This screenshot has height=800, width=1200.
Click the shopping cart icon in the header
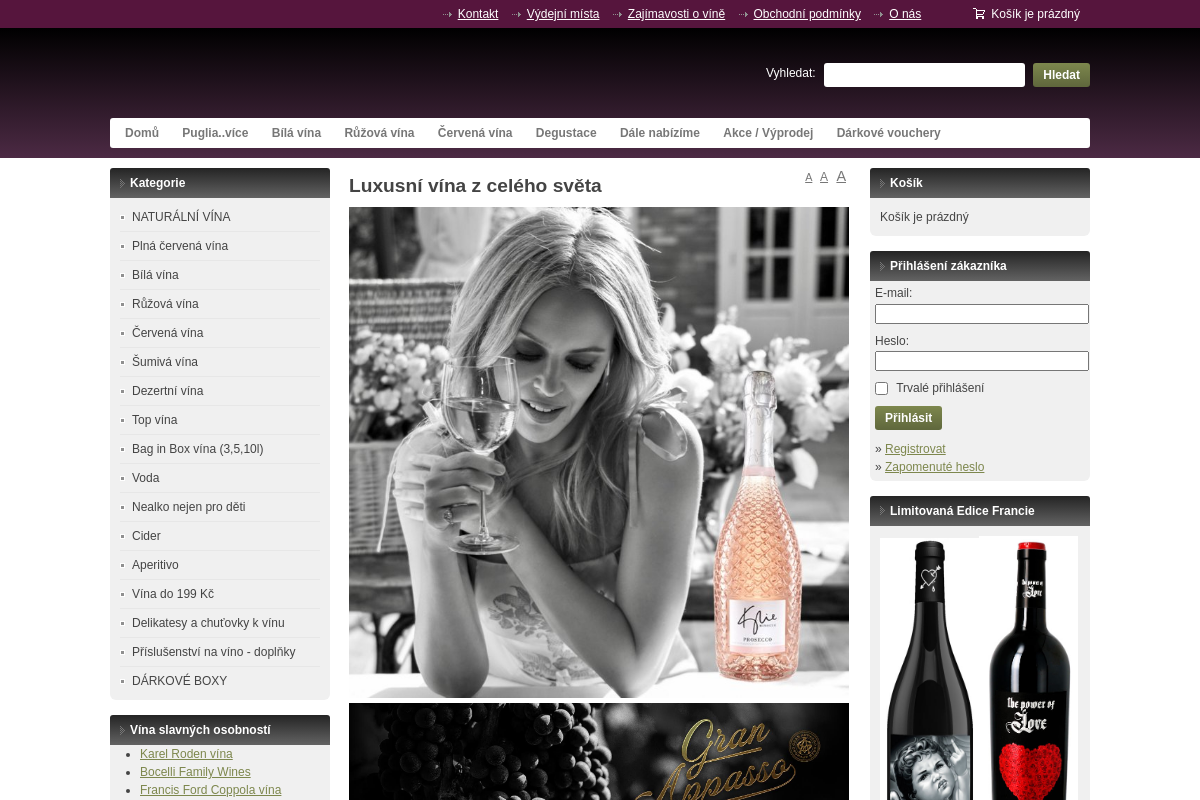coord(978,13)
